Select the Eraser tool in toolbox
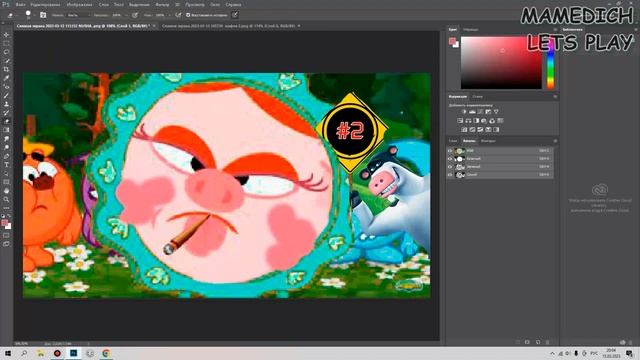 tap(6, 121)
